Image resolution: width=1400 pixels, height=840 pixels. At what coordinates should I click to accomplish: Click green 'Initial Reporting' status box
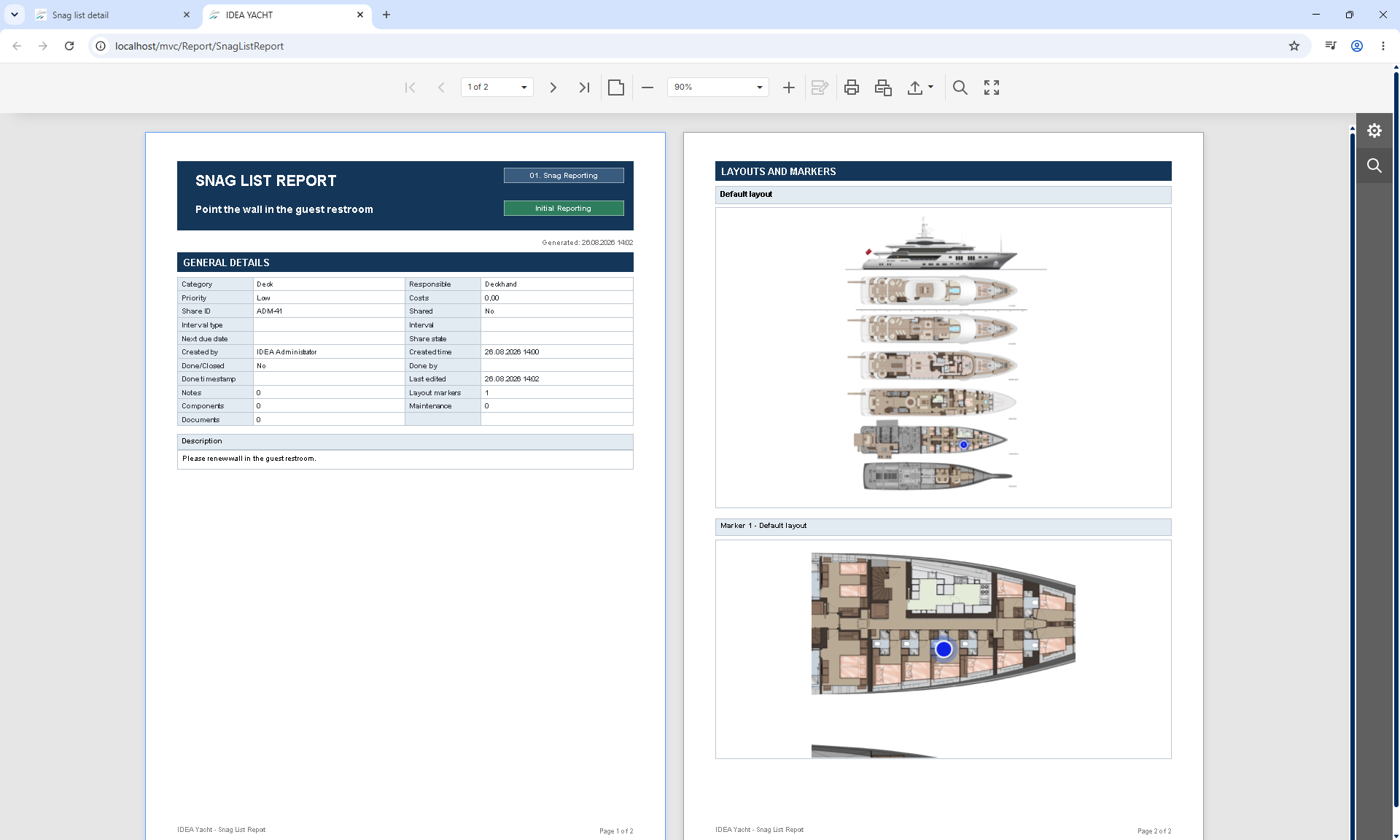point(564,209)
